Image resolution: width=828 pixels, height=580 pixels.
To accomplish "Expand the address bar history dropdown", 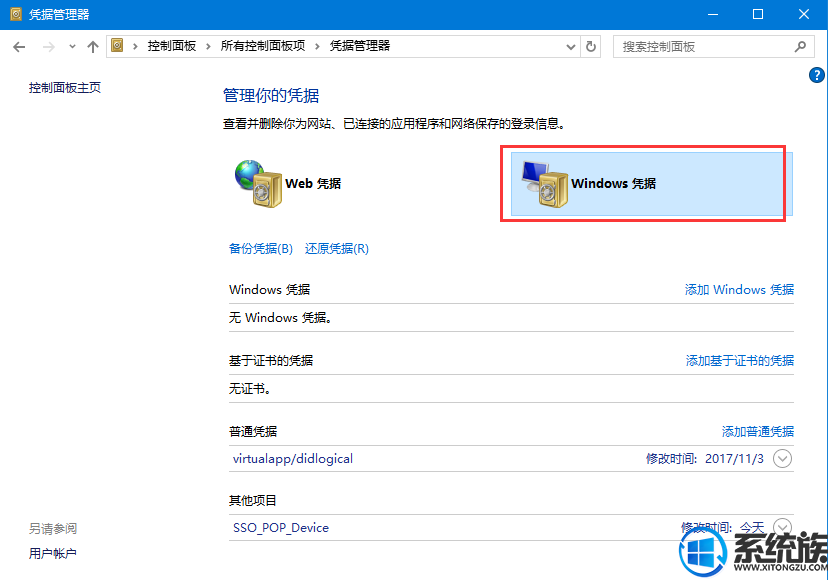I will click(570, 47).
